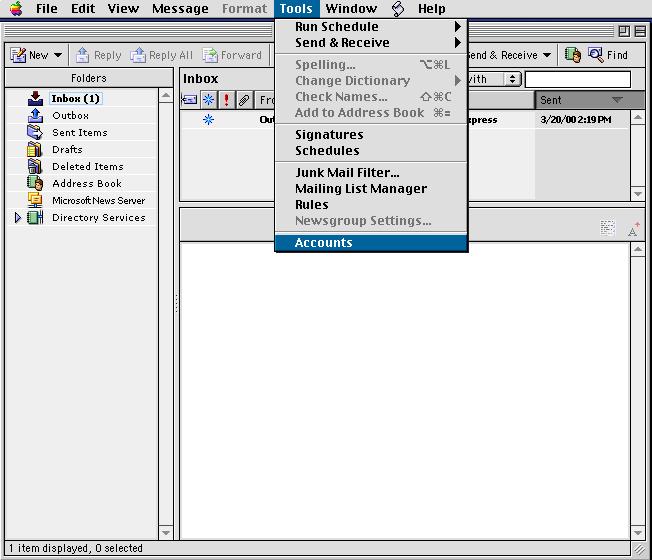Expand the Change Dictionary submenu

pyautogui.click(x=458, y=80)
